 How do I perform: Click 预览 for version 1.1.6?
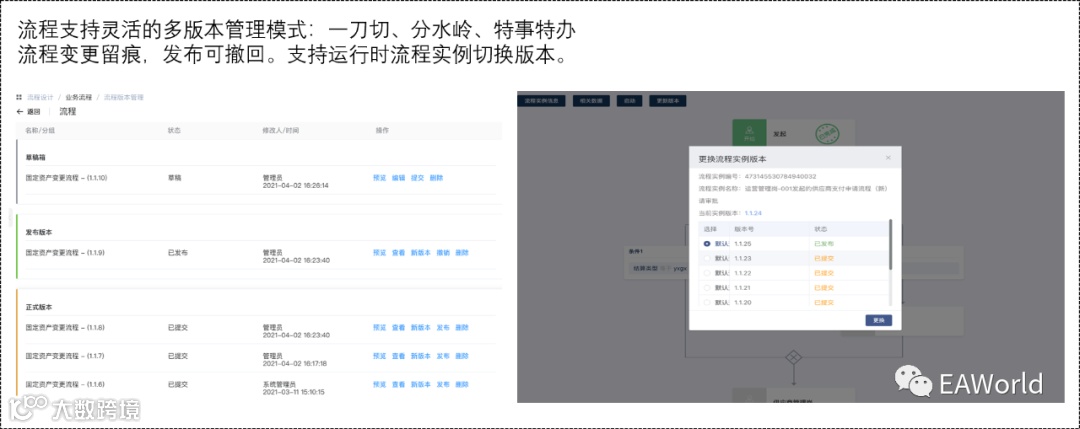click(x=380, y=384)
